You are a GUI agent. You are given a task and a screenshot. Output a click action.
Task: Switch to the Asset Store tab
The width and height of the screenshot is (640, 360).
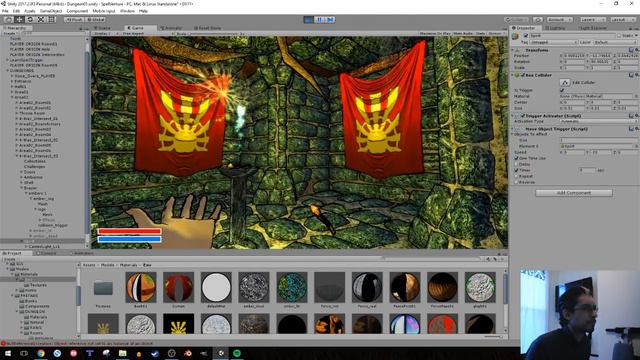208,28
